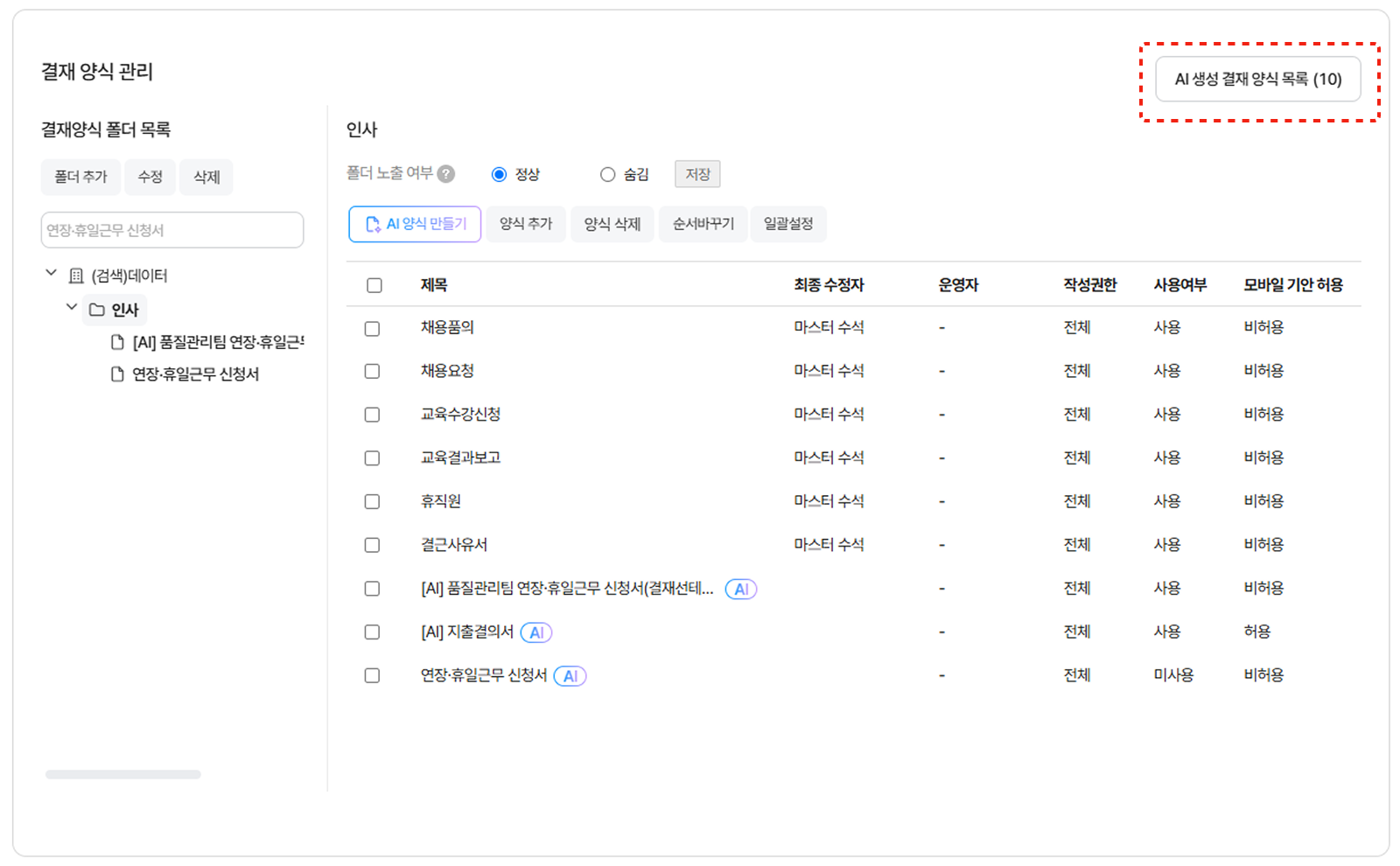The width and height of the screenshot is (1400, 866).
Task: Click the folder search input field
Action: pos(172,230)
